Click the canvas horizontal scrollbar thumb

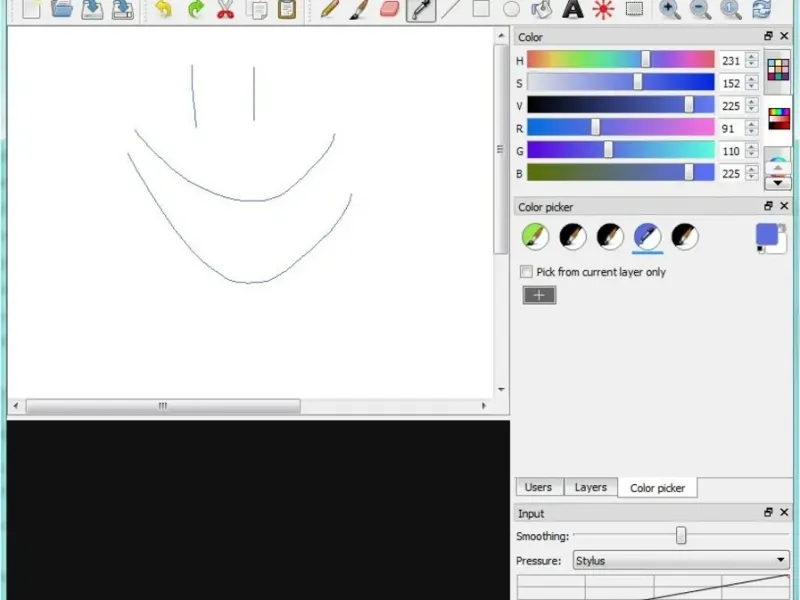pos(163,406)
